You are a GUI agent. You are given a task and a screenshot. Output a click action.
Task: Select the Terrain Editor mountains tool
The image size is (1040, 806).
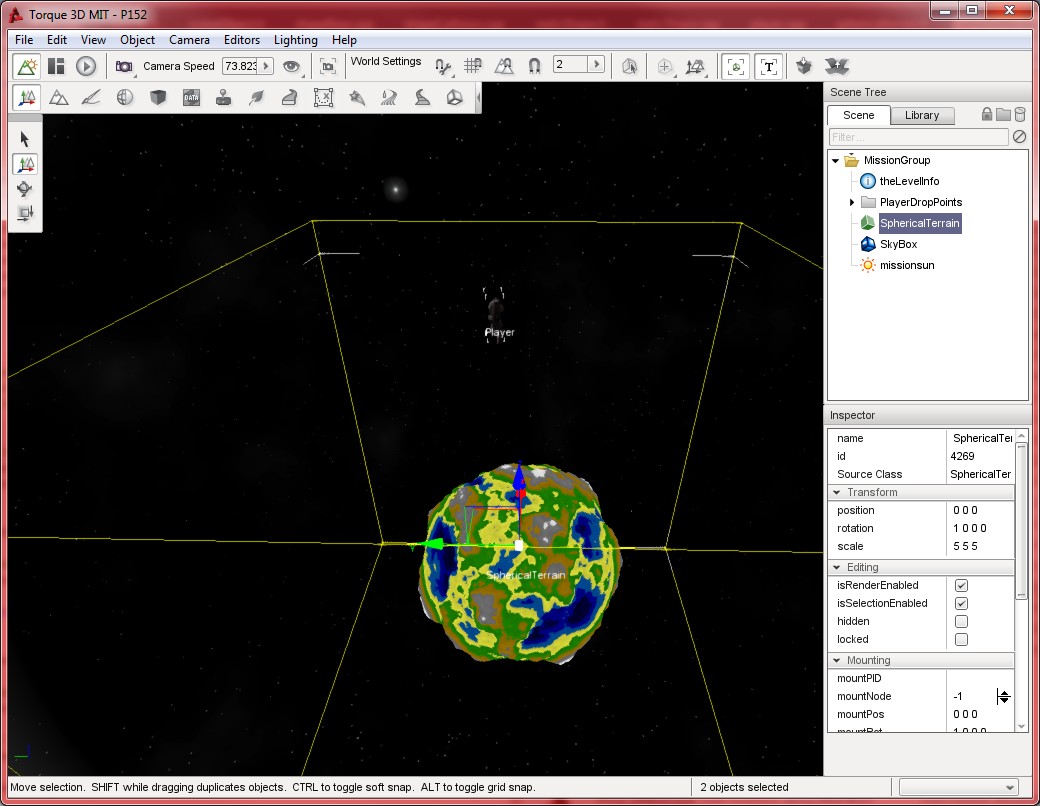coord(59,98)
